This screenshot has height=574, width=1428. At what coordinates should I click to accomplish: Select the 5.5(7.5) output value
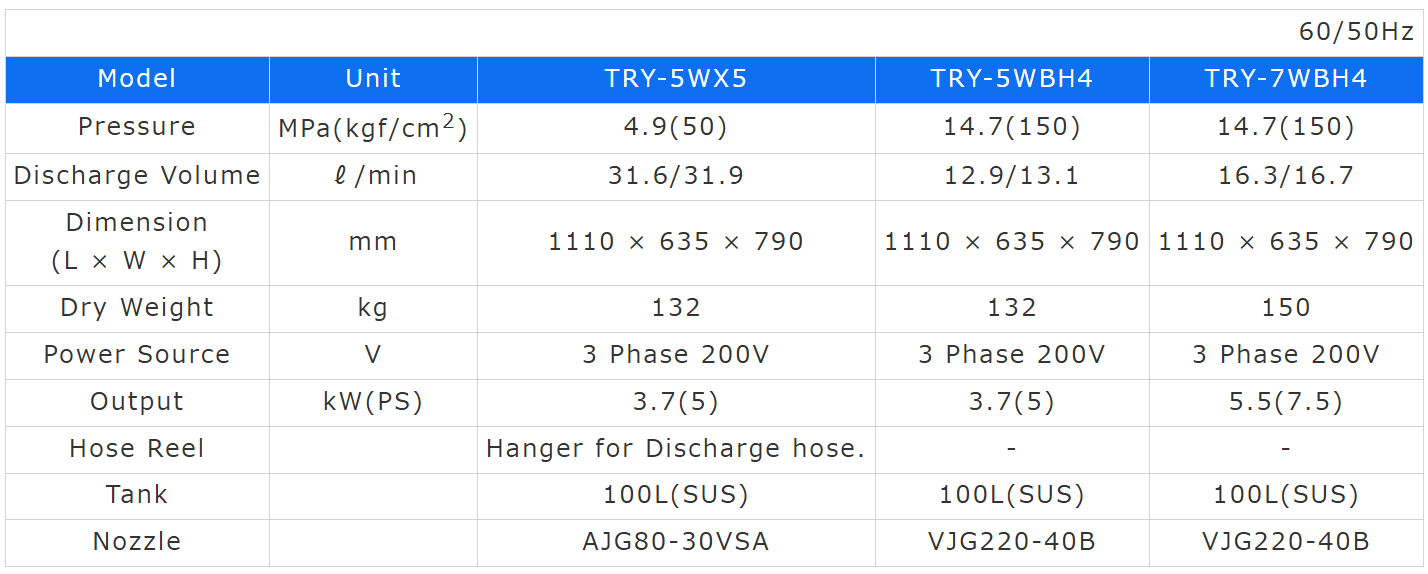(x=1286, y=402)
